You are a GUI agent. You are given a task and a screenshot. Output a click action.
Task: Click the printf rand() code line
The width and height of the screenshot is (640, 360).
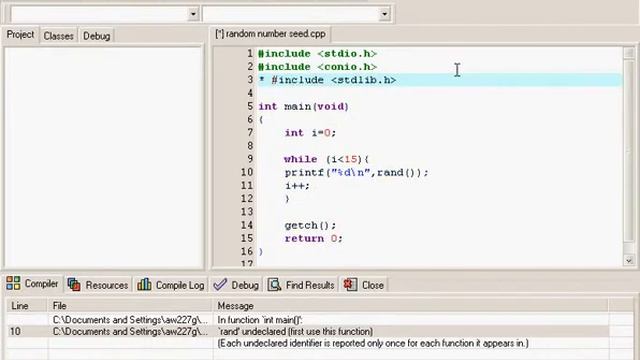click(x=356, y=173)
